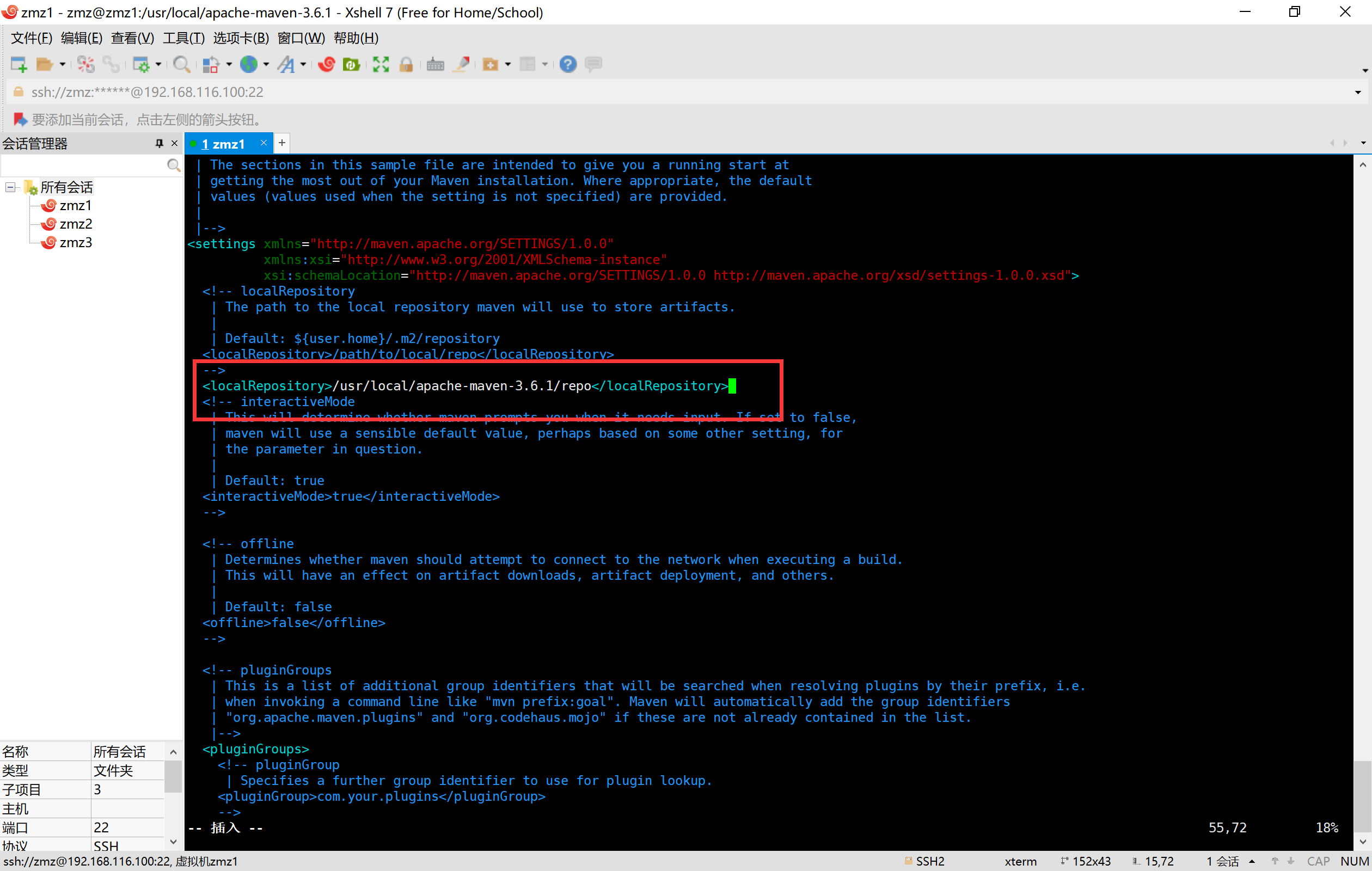Close the zmz1 tab
1372x871 pixels.
click(x=263, y=143)
